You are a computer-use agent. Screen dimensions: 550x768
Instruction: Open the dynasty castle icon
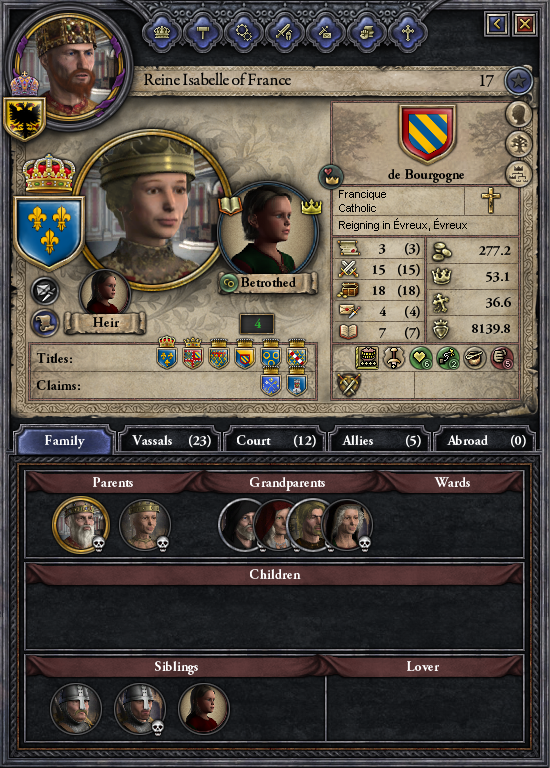pos(519,174)
